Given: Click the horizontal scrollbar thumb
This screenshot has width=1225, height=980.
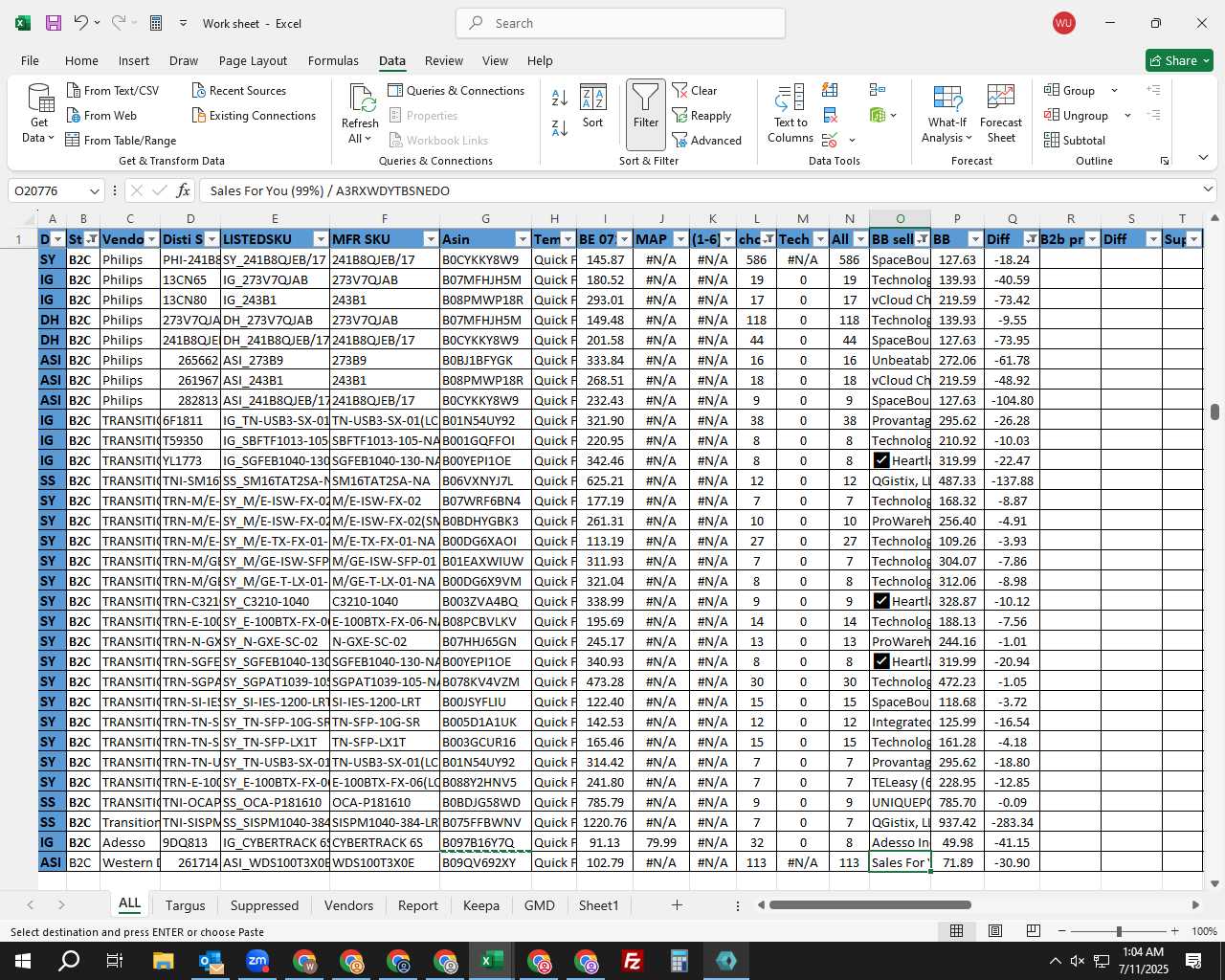Looking at the screenshot, I should pos(870,904).
